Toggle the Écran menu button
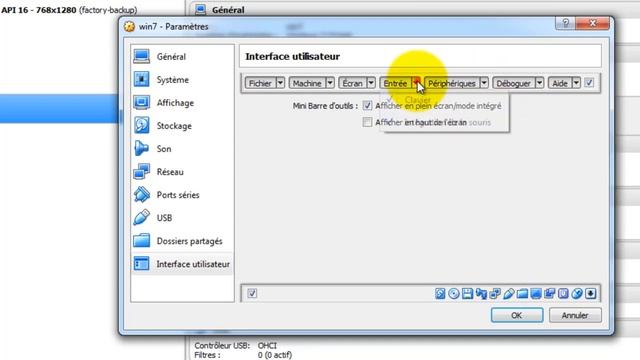The height and width of the screenshot is (360, 640). click(x=353, y=83)
